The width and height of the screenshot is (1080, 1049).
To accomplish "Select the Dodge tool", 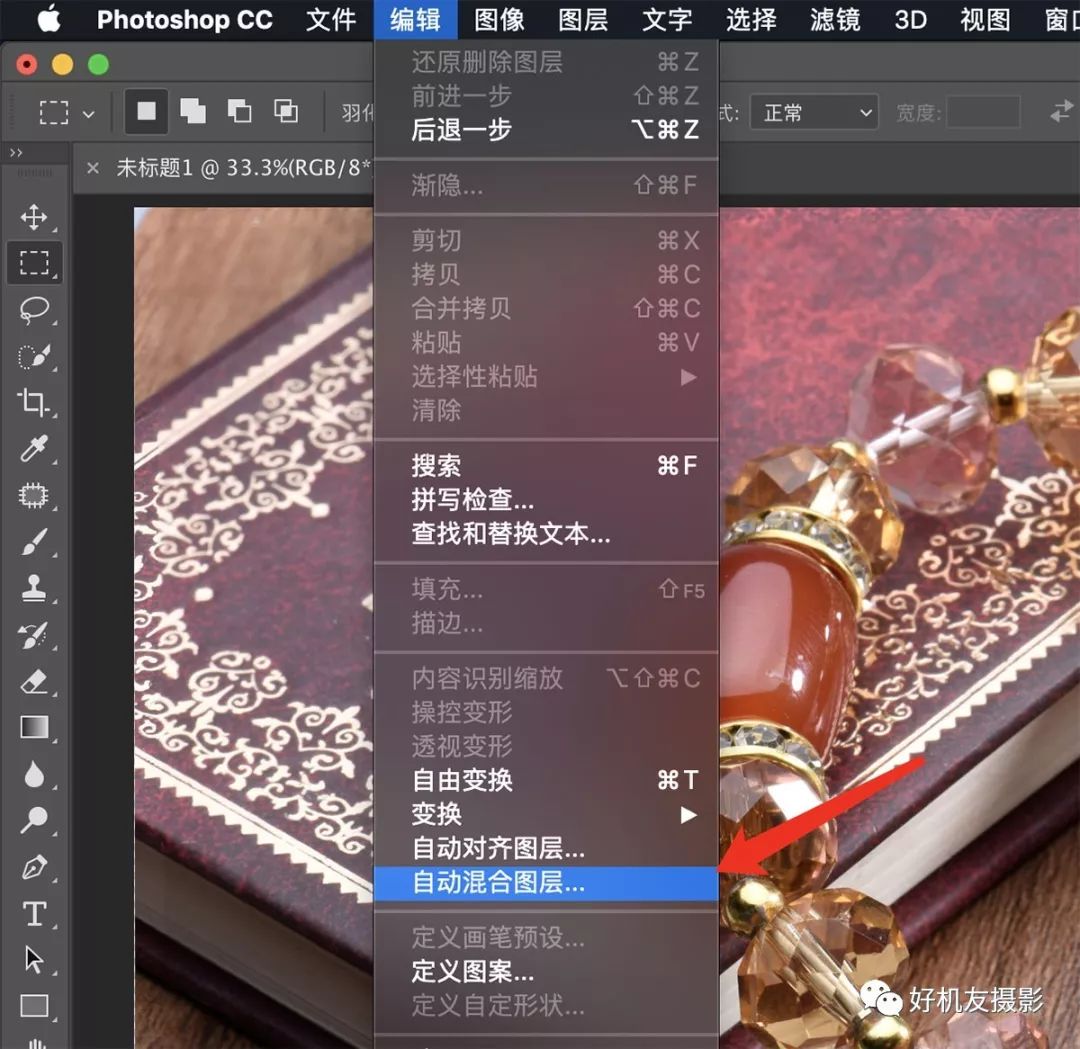I will 34,820.
